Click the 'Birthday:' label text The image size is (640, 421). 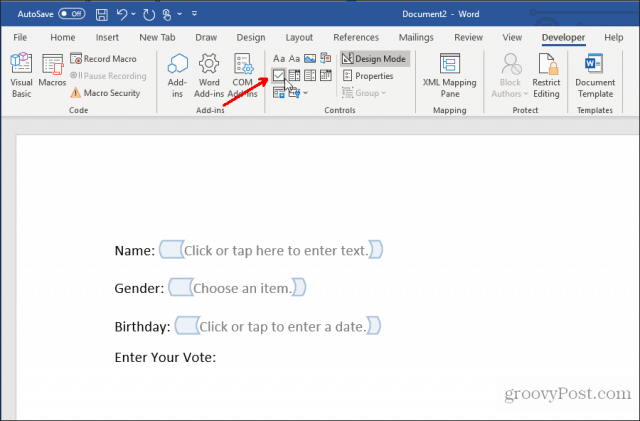142,327
